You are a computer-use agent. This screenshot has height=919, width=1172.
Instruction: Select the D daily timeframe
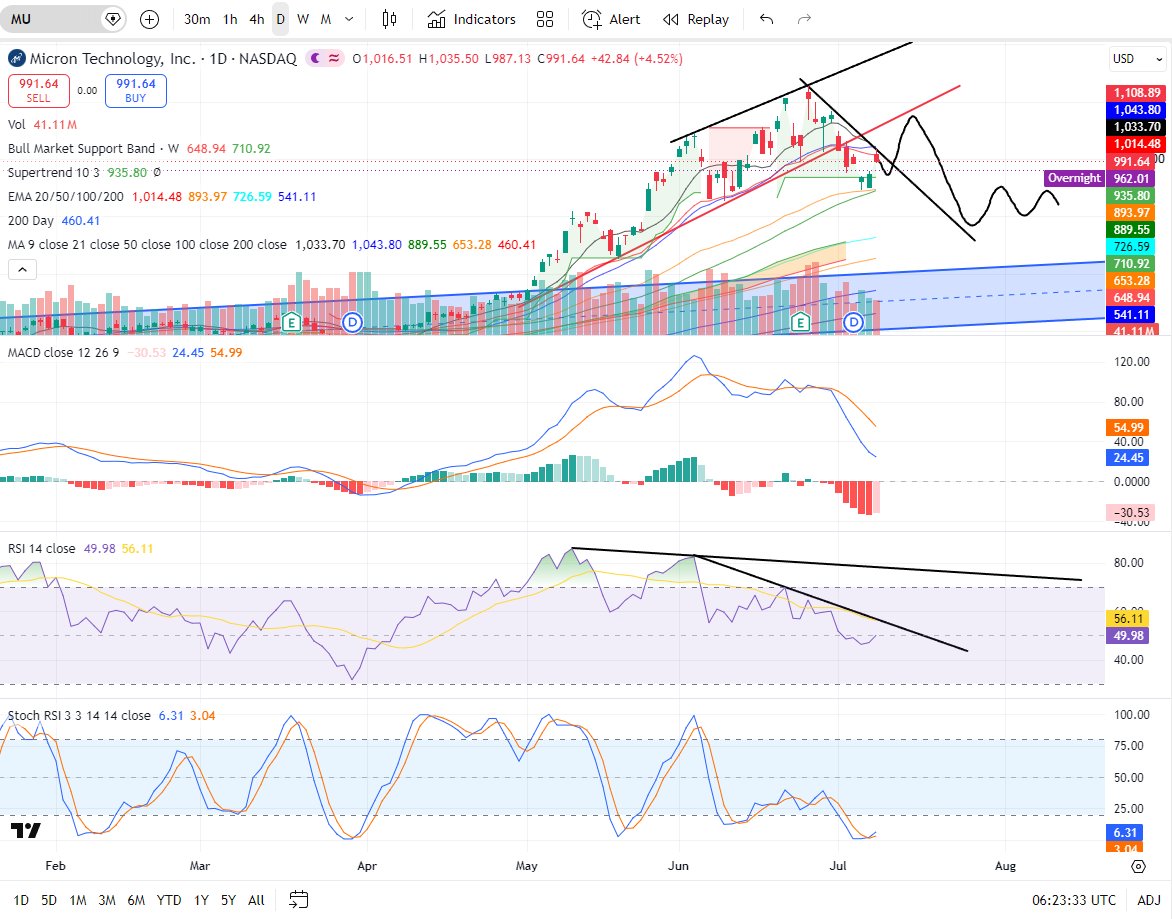tap(280, 19)
